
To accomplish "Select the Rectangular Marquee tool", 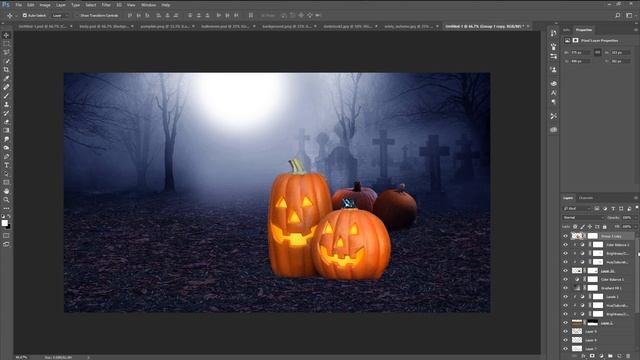I will pyautogui.click(x=6, y=44).
